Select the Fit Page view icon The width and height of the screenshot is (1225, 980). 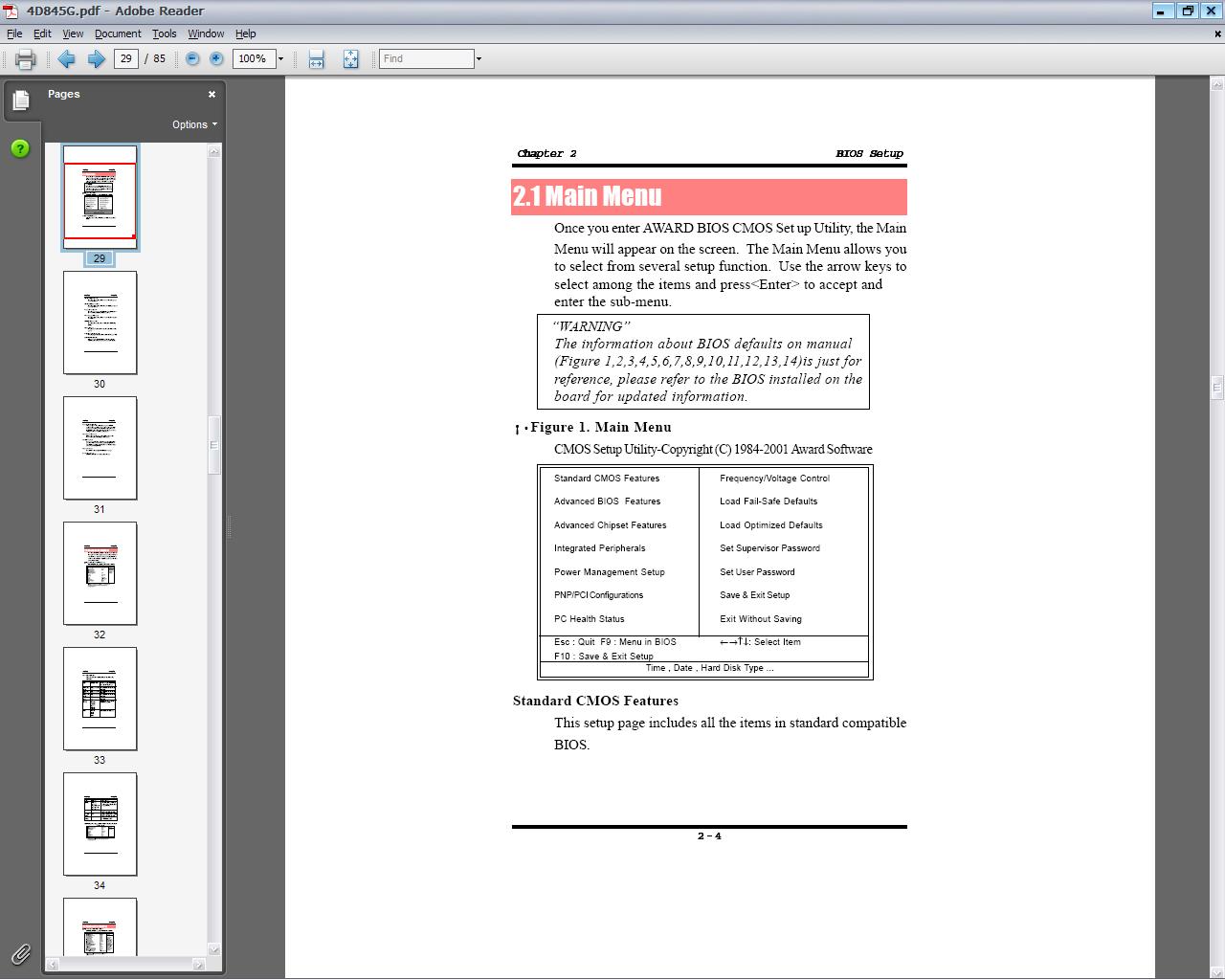(350, 59)
